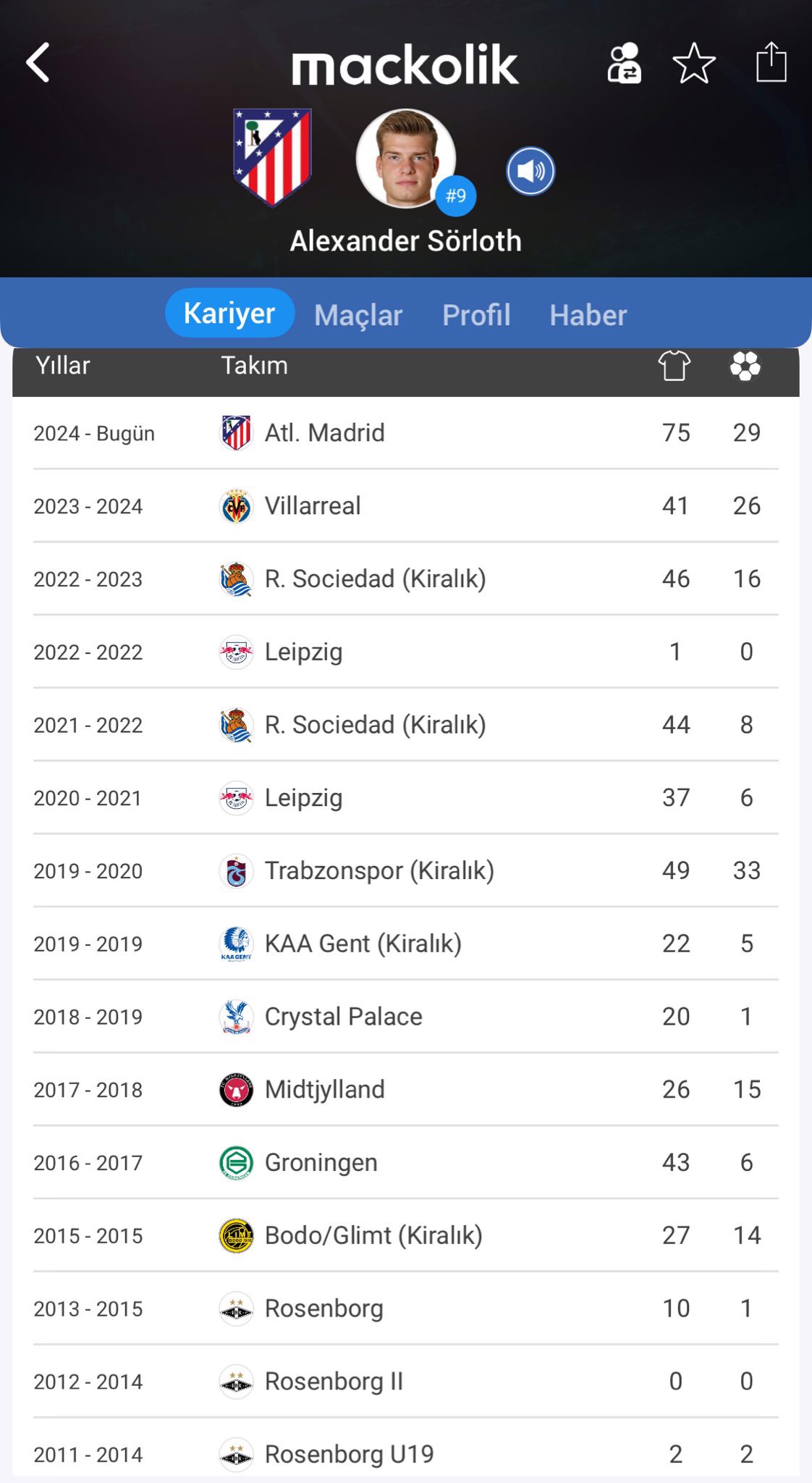Open Alexander Sörloth's profile photo
Viewport: 812px width, 1483px height.
tap(405, 159)
